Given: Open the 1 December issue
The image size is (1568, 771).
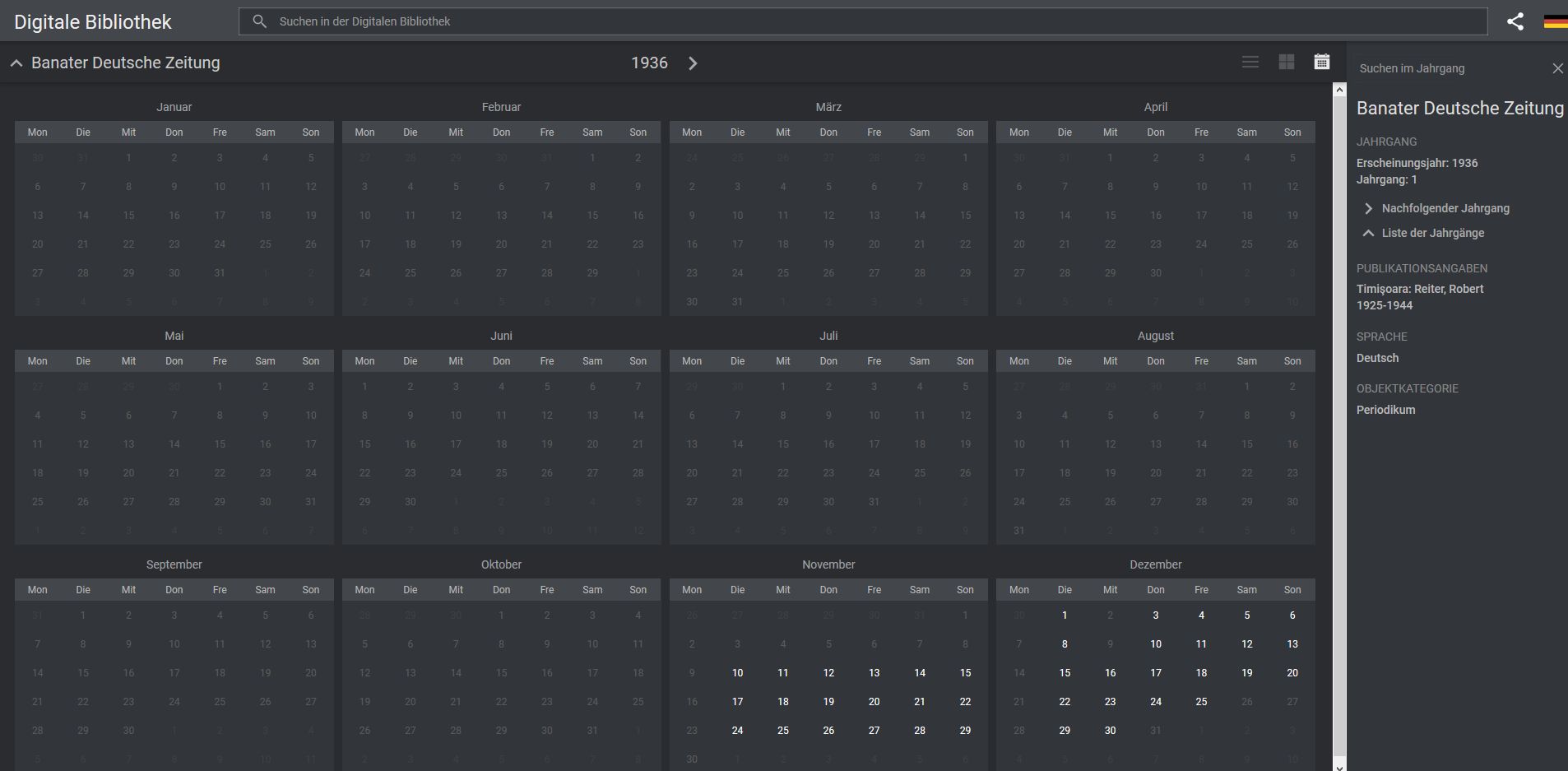Looking at the screenshot, I should pyautogui.click(x=1065, y=615).
